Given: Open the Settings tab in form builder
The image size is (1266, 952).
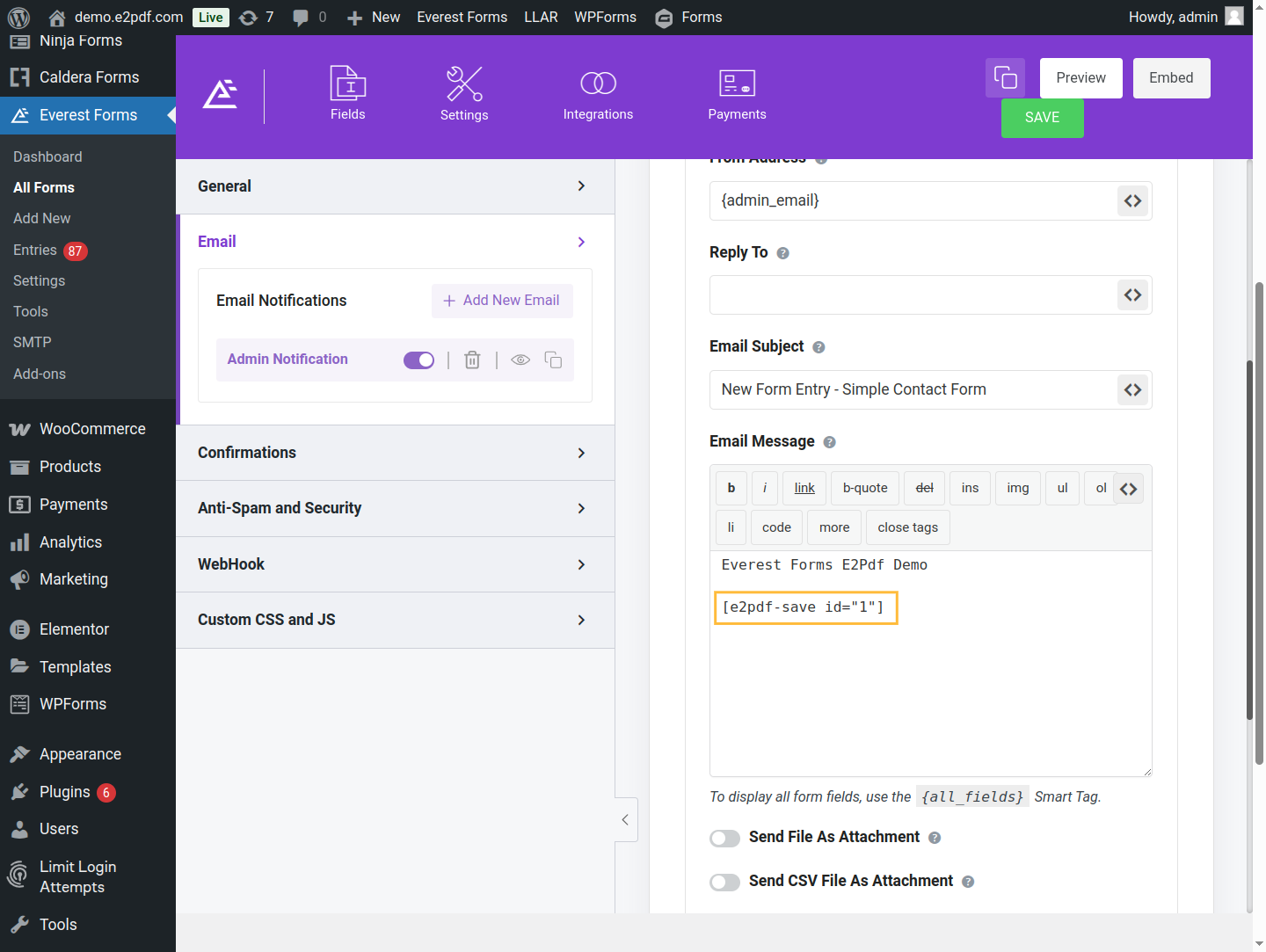Looking at the screenshot, I should (464, 93).
